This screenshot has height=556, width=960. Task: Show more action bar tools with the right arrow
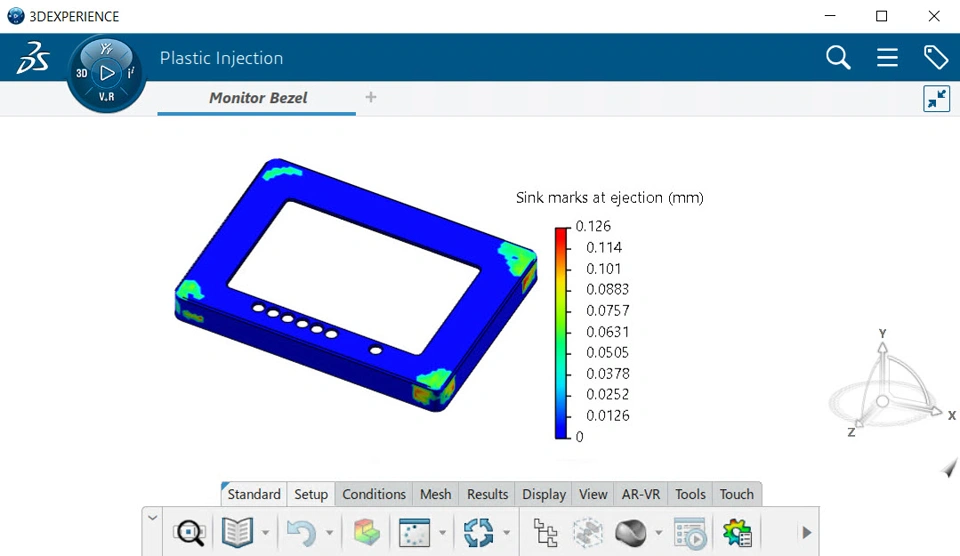pos(807,533)
